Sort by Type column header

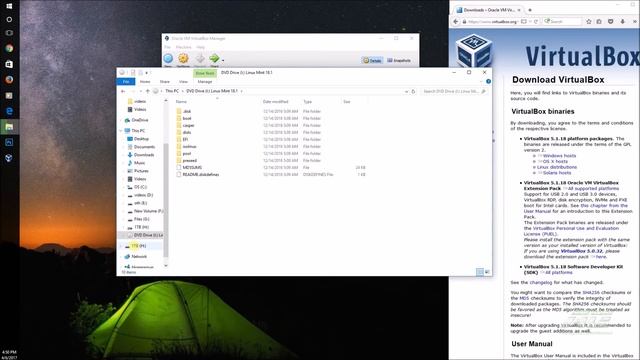pyautogui.click(x=307, y=102)
